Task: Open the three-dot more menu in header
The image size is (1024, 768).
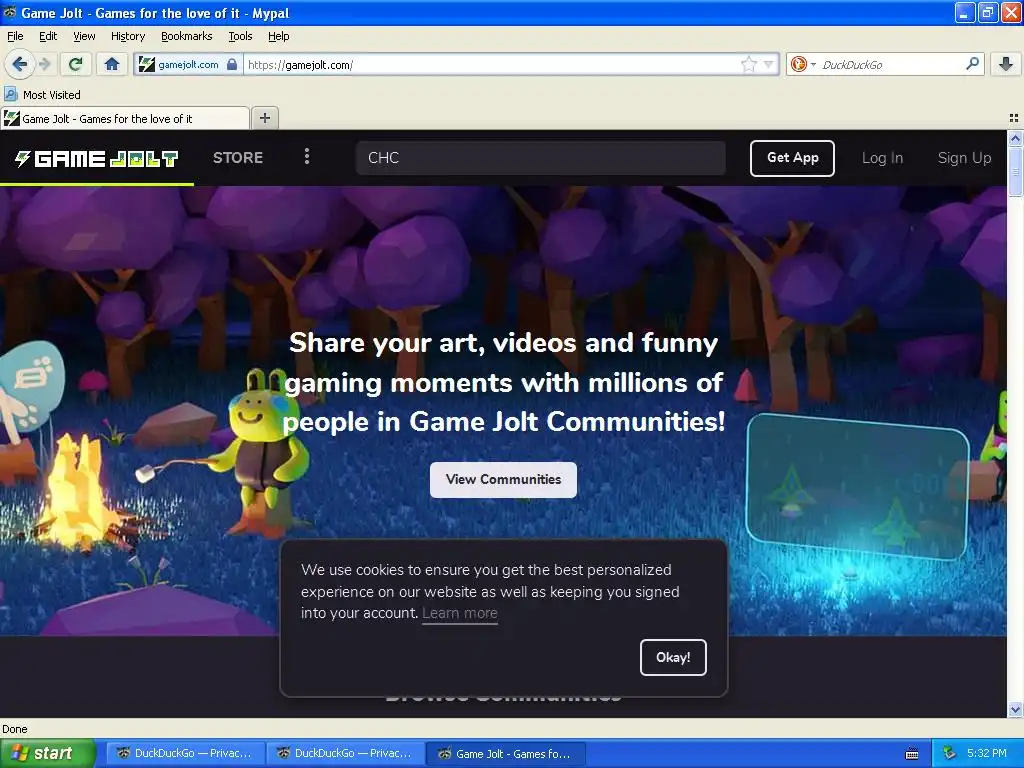Action: (306, 157)
